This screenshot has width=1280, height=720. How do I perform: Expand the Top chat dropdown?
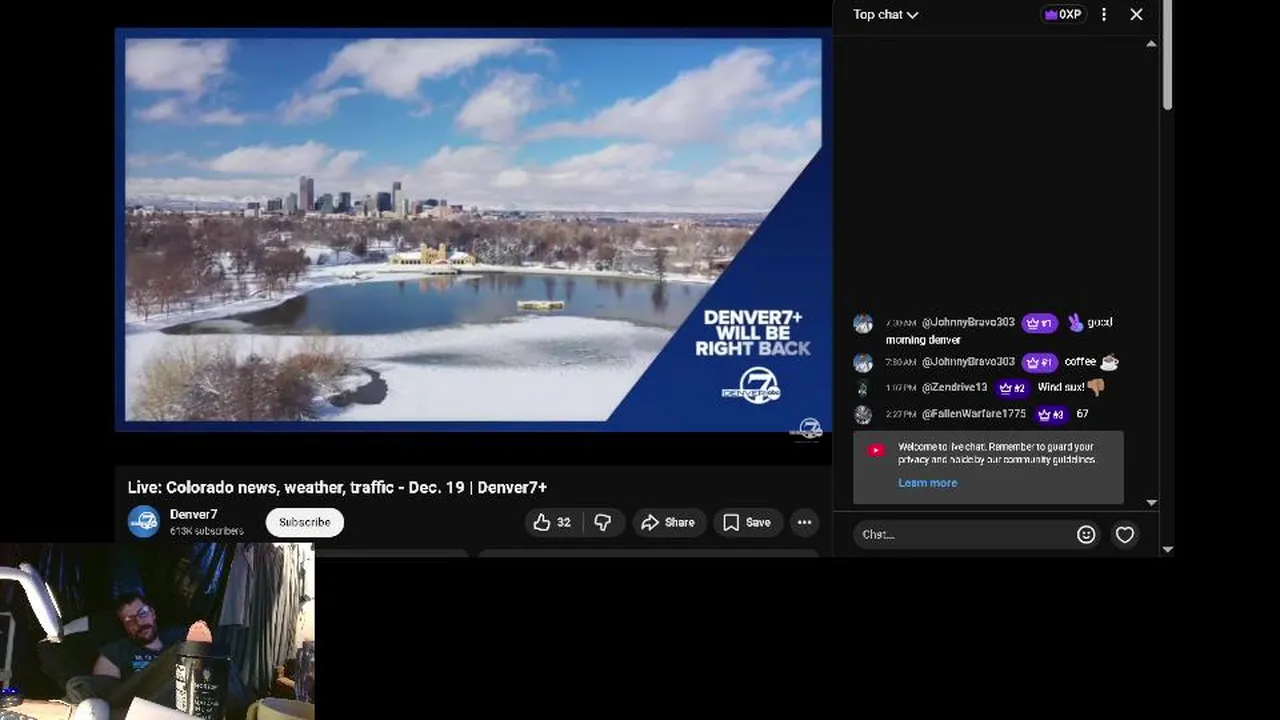tap(885, 14)
